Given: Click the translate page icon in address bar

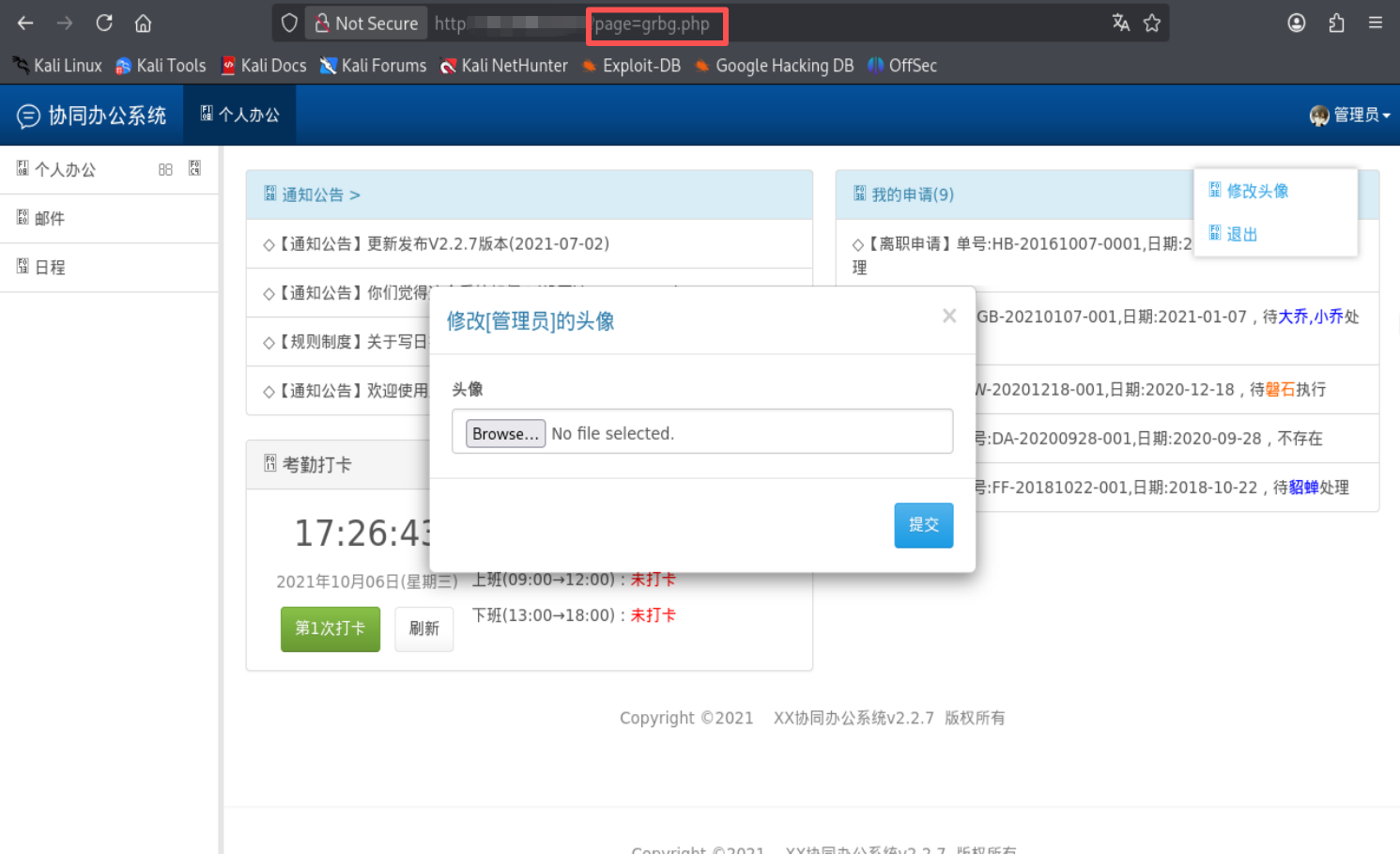Looking at the screenshot, I should [x=1120, y=23].
